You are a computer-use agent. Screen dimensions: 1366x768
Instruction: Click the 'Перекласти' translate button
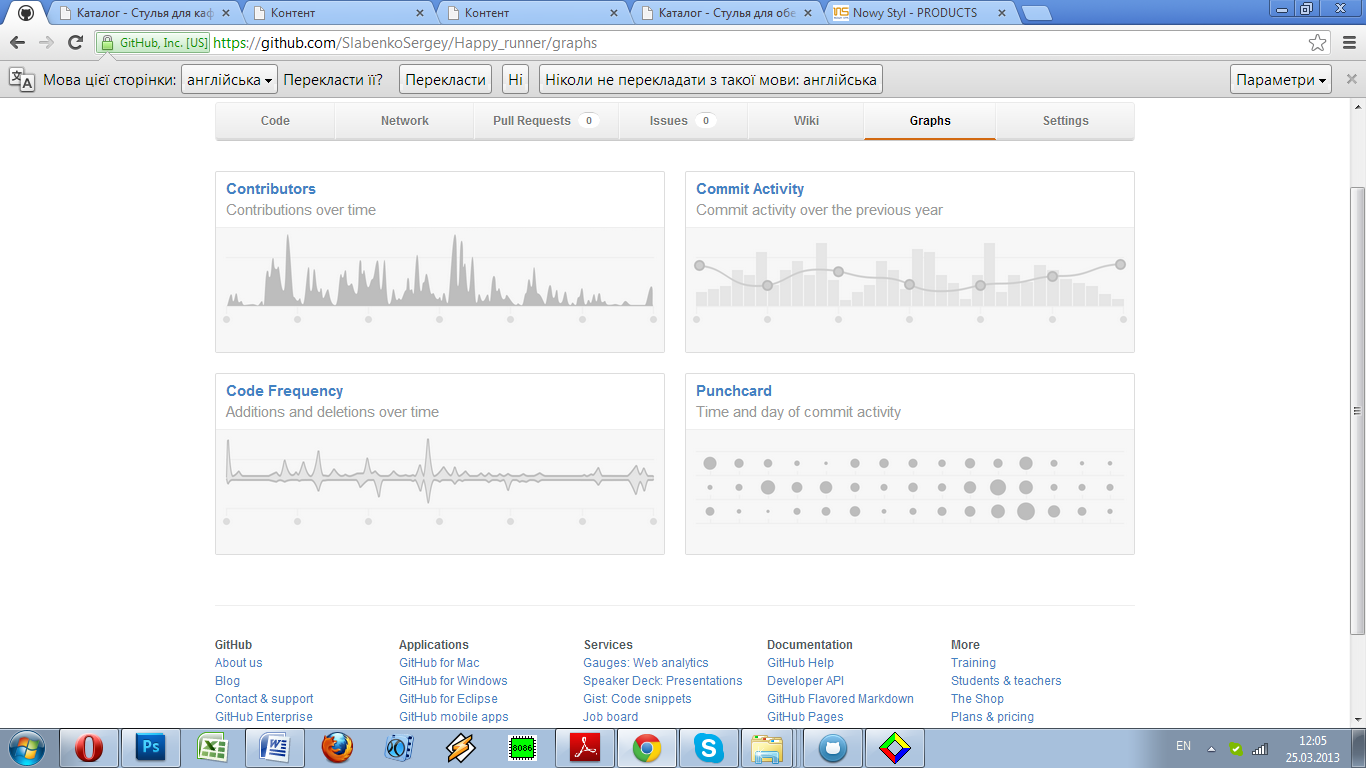[x=446, y=80]
